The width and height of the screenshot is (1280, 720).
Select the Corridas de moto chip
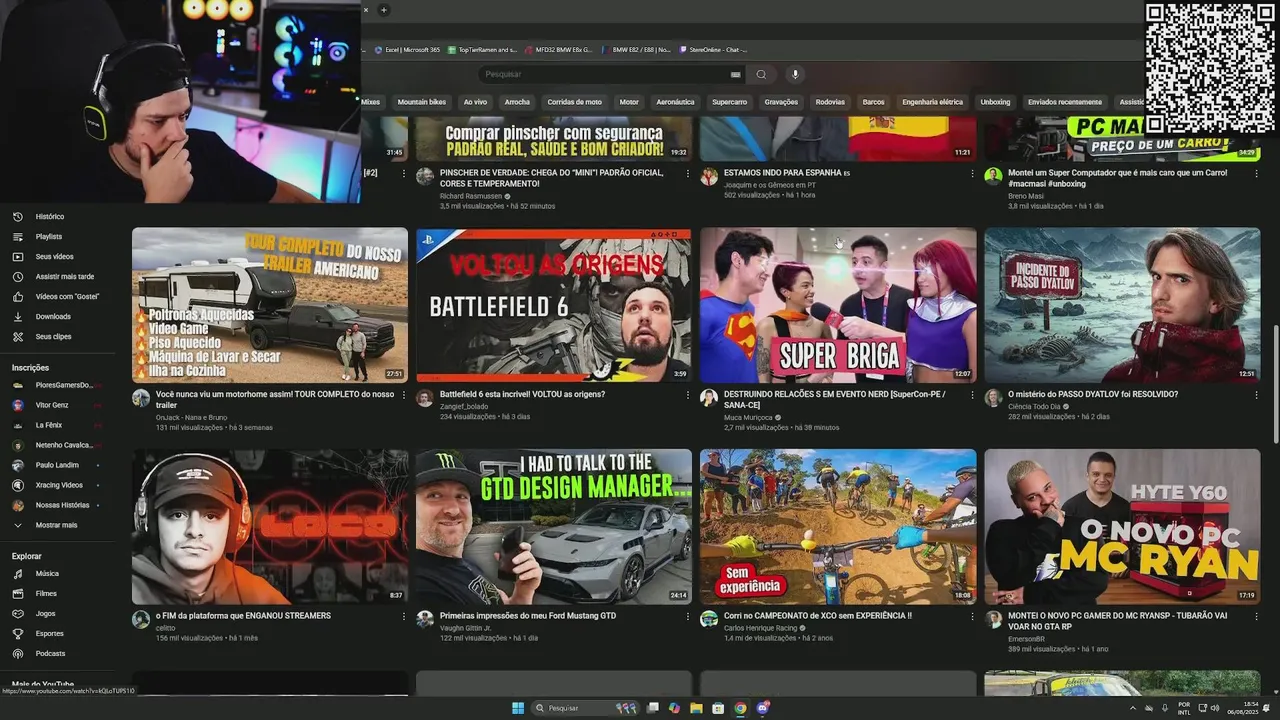point(575,102)
